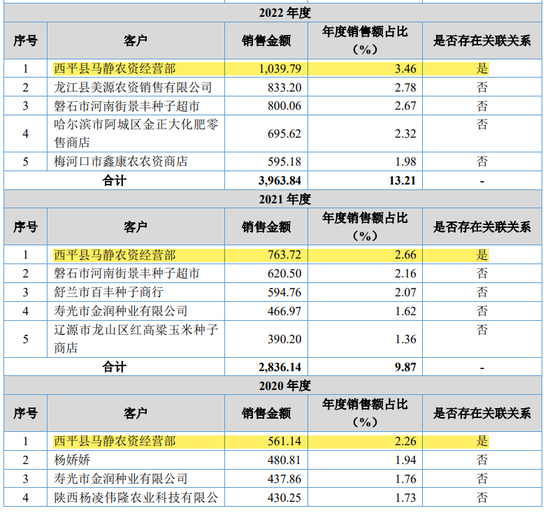Select 龙江县美源农资销售有限公司 customer cell
Screen dimensions: 550x513
[x=136, y=87]
